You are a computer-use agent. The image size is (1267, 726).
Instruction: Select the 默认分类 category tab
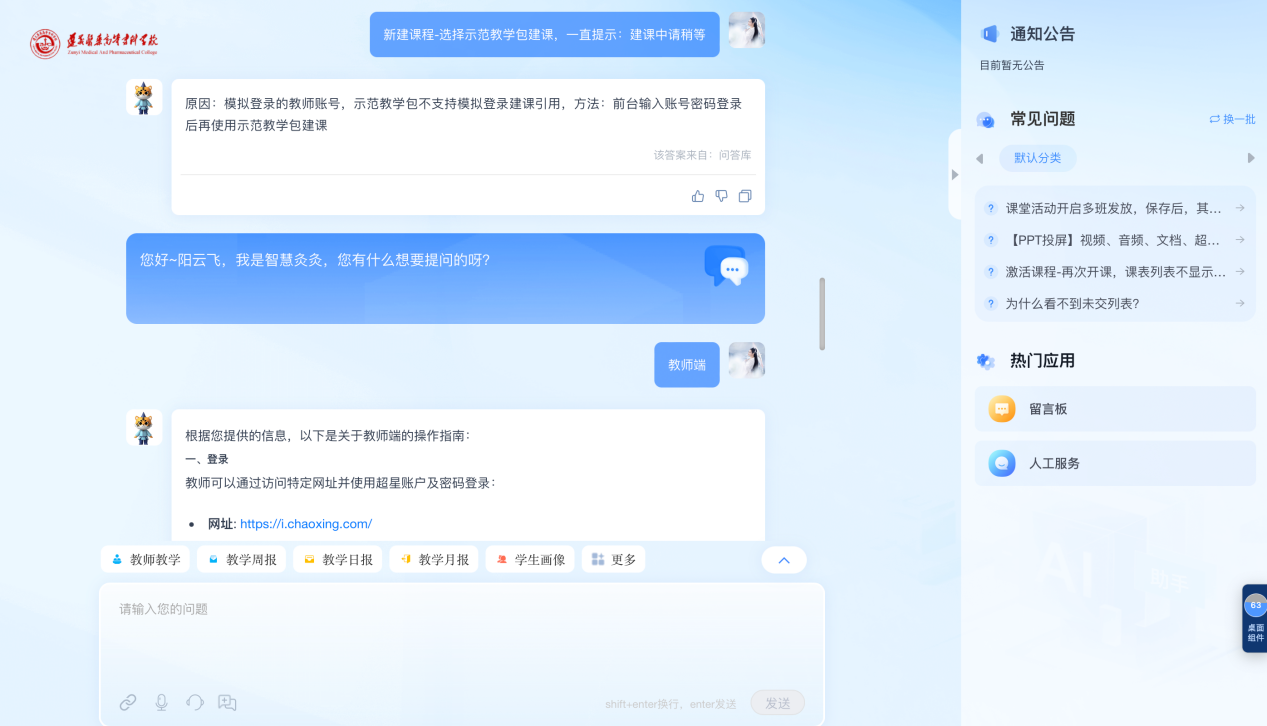[x=1037, y=158]
